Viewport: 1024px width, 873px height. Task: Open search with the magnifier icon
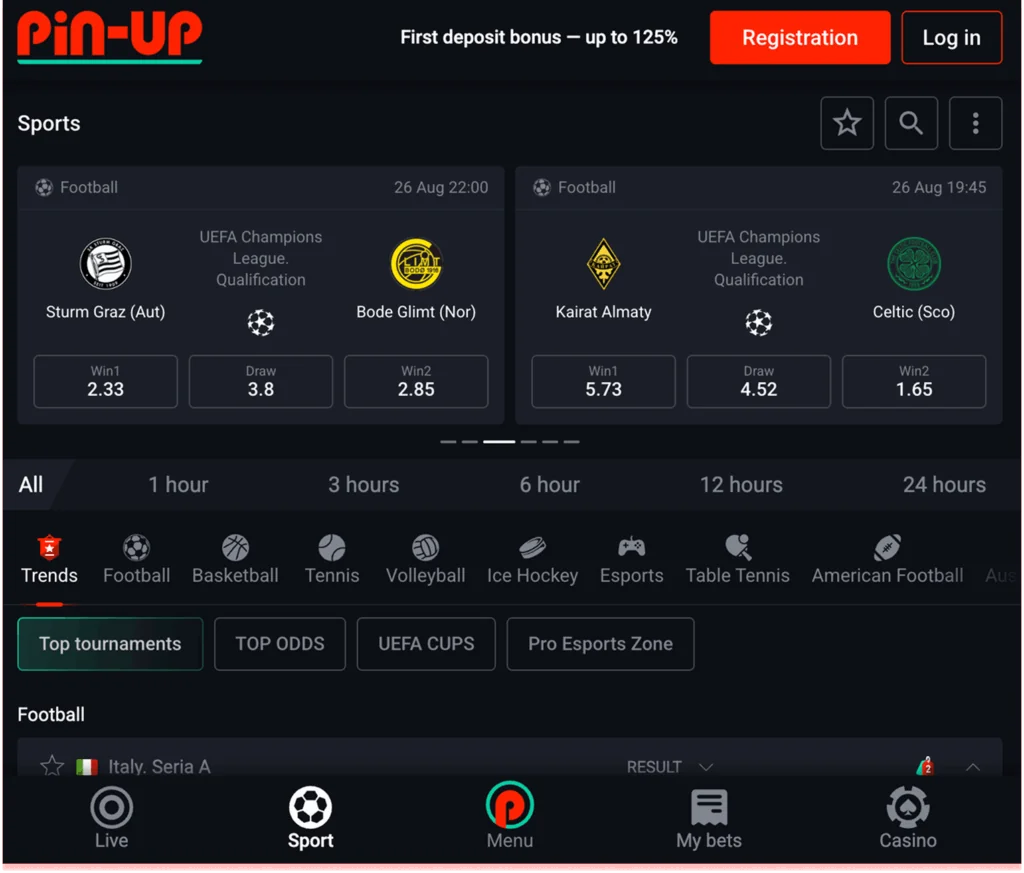tap(910, 123)
